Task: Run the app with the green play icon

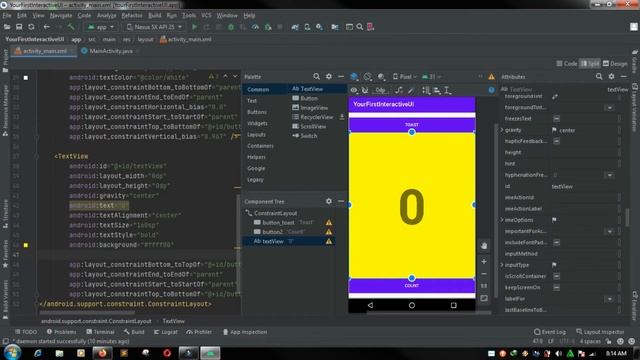Action: [194, 27]
